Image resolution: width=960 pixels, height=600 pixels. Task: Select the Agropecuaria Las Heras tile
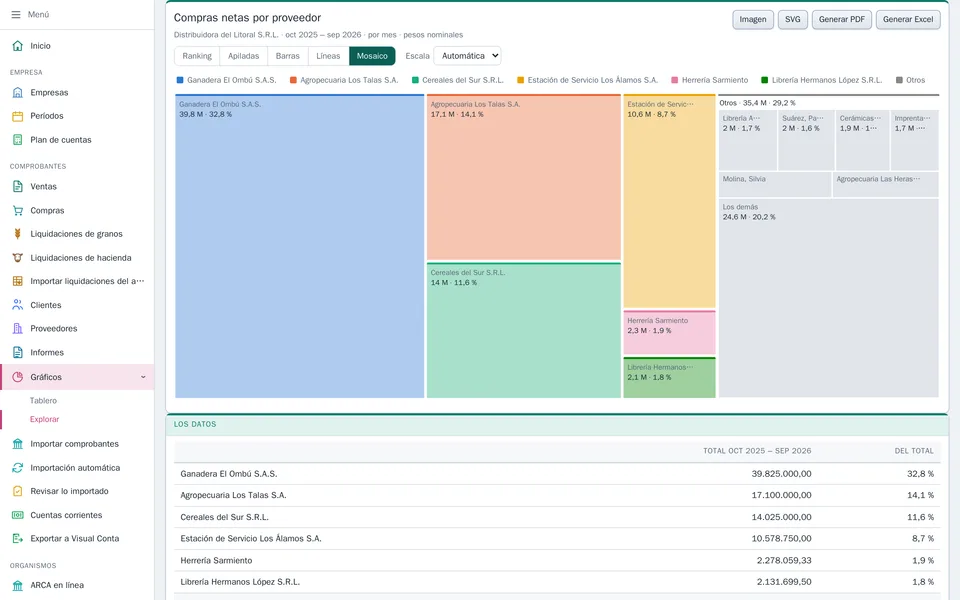tap(885, 185)
